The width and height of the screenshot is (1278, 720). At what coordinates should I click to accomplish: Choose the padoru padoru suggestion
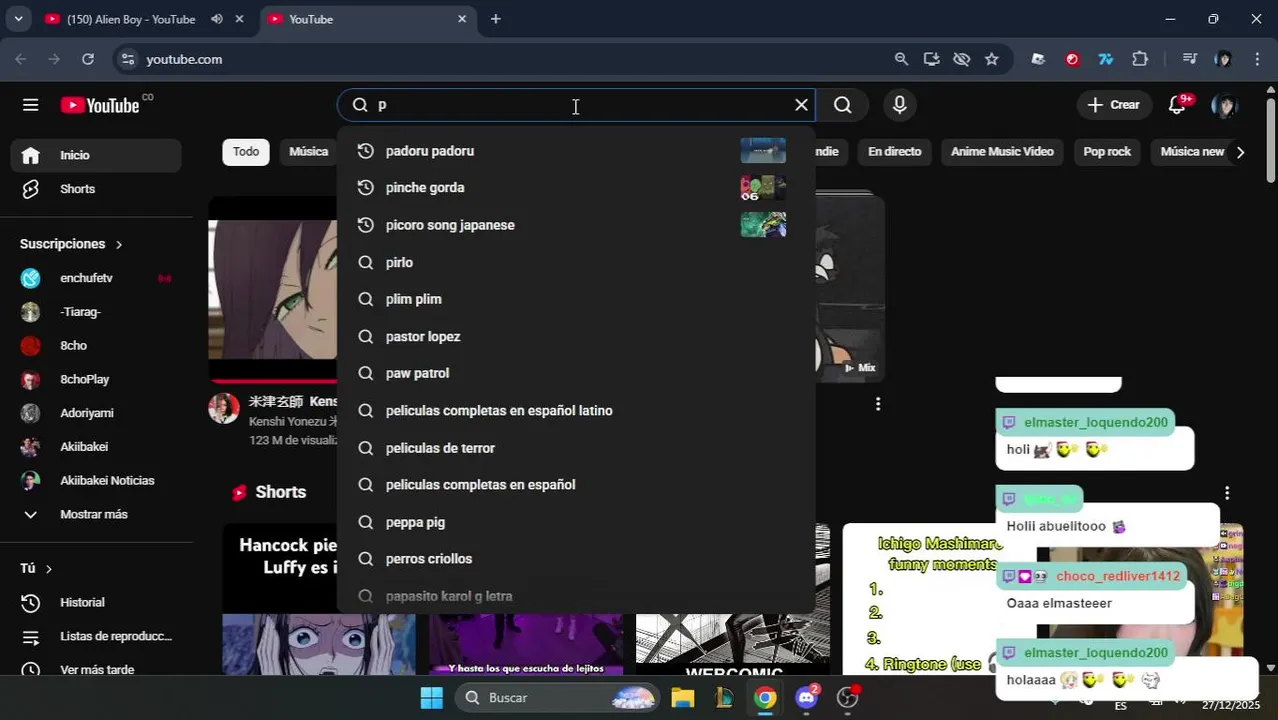click(x=576, y=151)
